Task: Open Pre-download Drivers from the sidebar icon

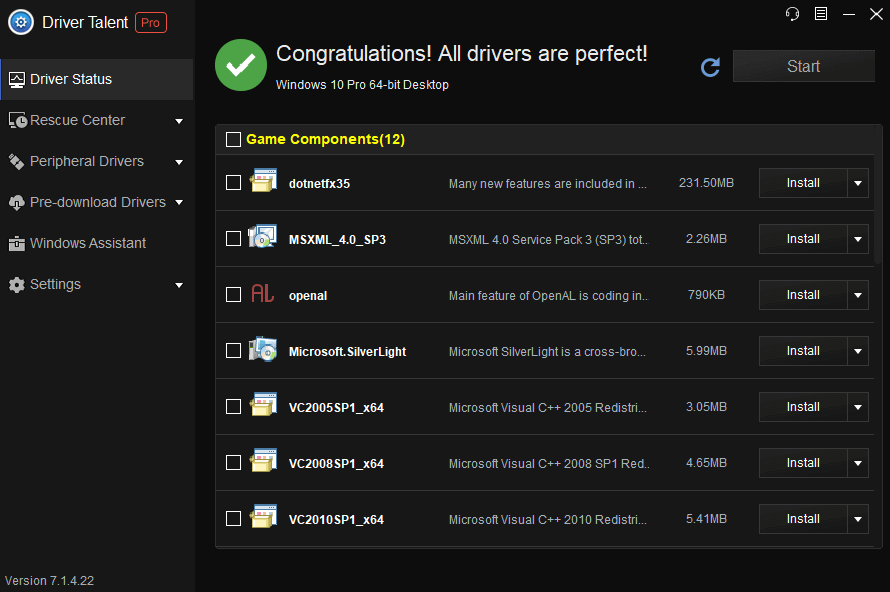Action: pos(16,202)
